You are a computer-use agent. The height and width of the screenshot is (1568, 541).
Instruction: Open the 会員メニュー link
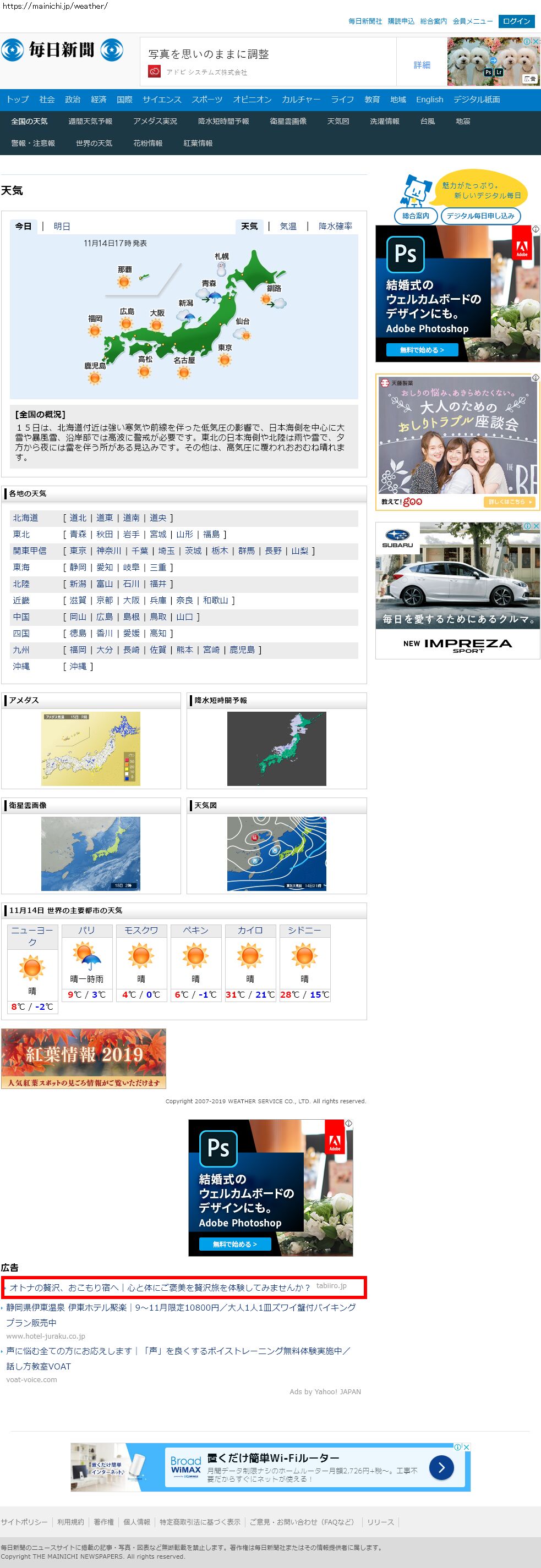tap(472, 21)
